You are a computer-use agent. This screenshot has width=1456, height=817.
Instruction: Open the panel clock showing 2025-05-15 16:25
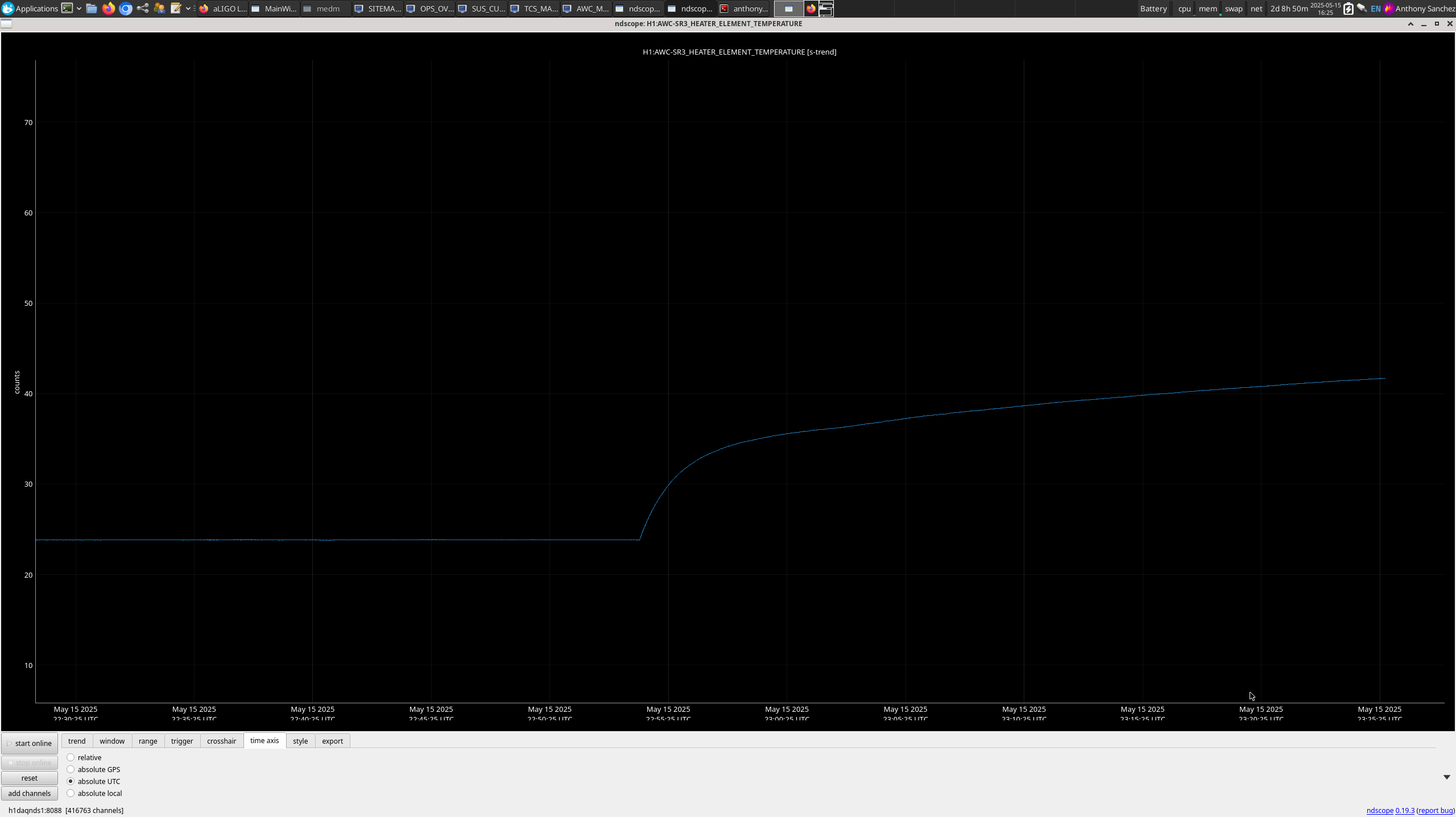point(1325,9)
